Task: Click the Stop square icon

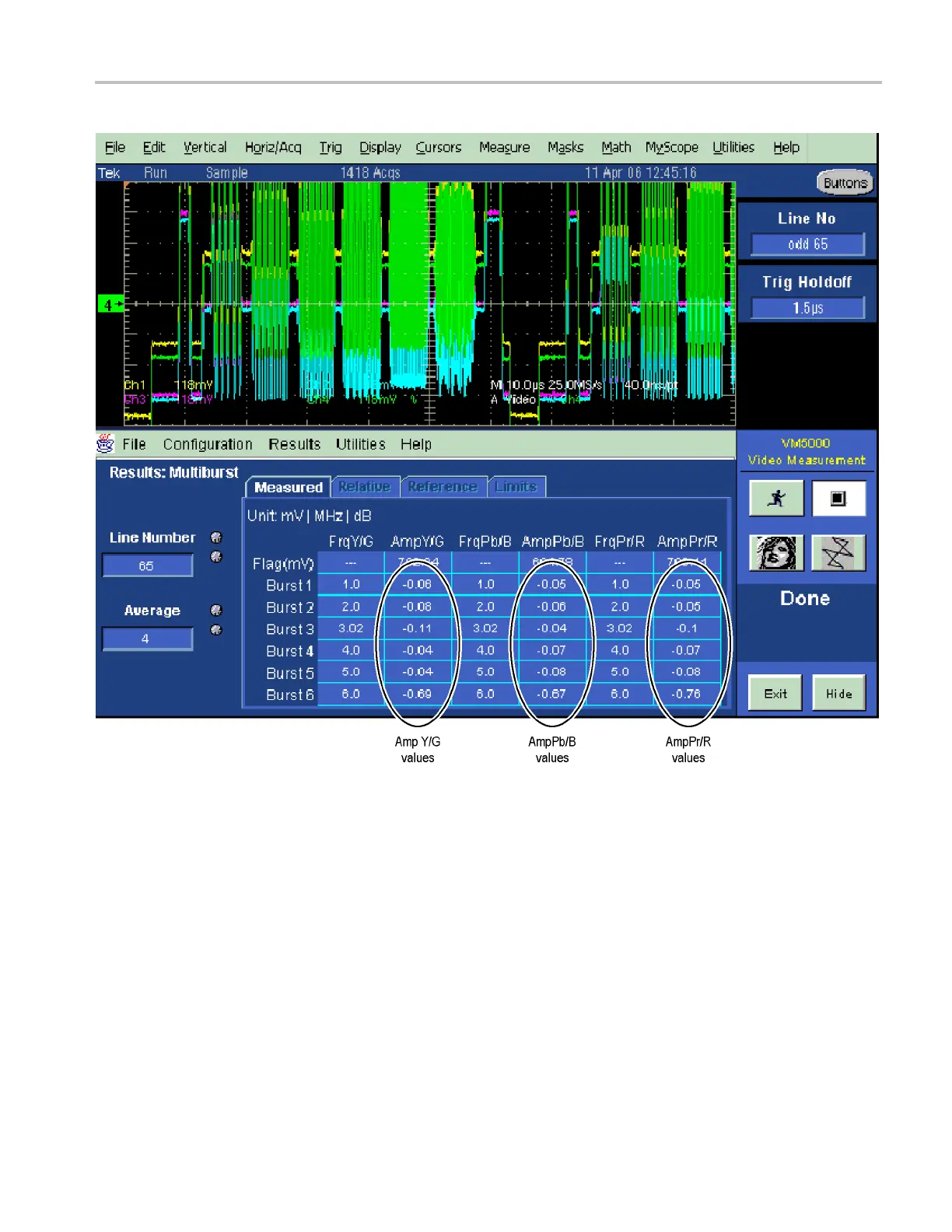Action: click(838, 498)
